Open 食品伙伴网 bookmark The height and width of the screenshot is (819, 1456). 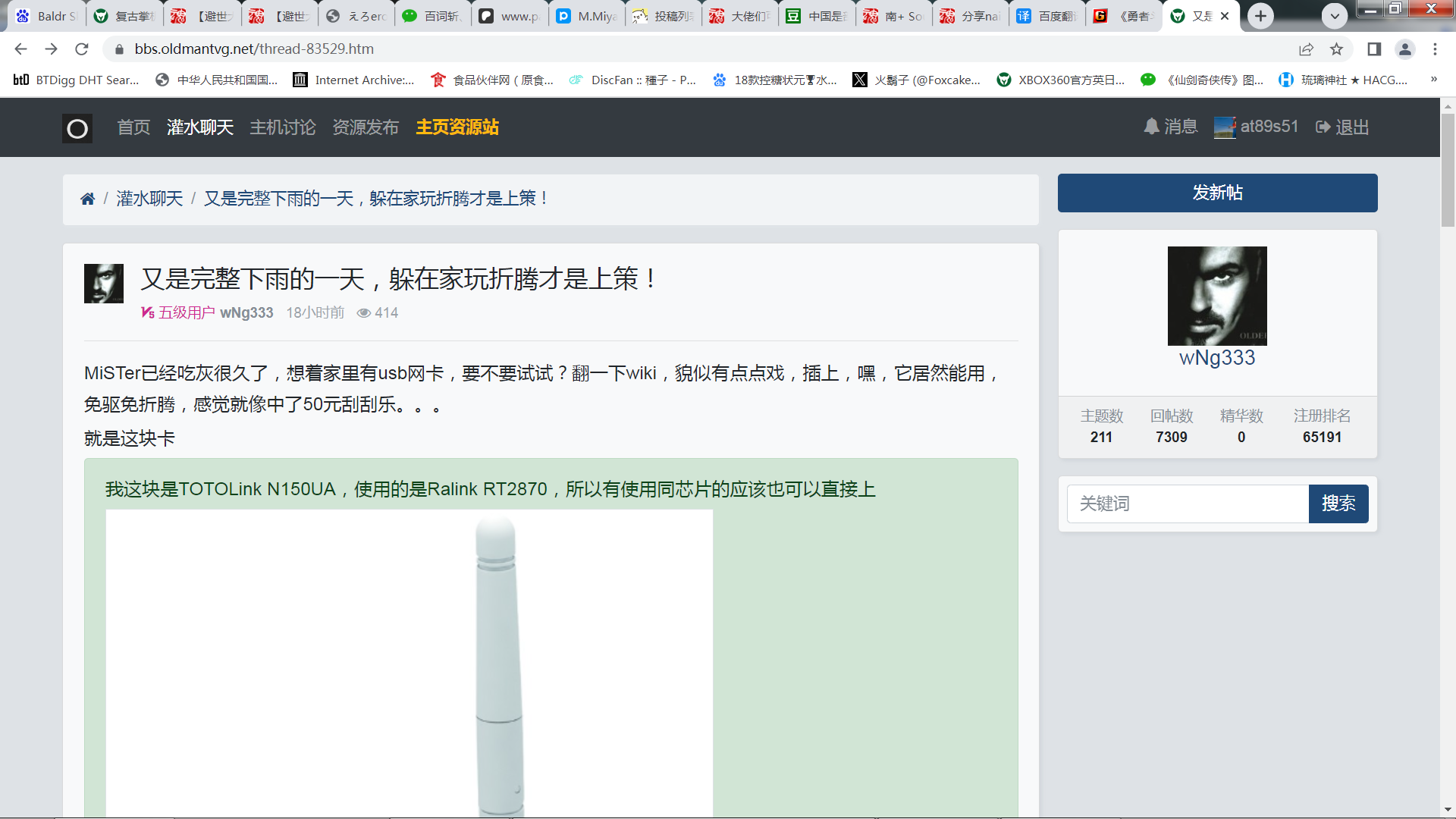click(493, 80)
